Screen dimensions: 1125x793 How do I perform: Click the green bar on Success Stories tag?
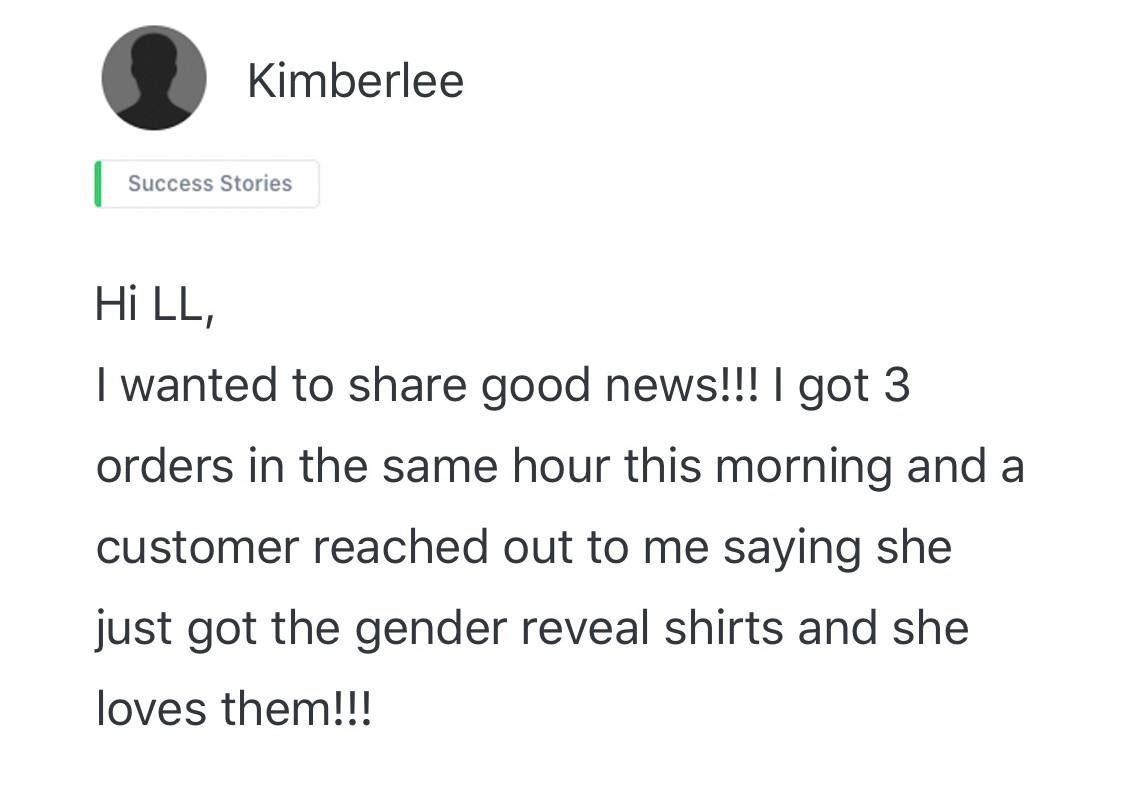pos(98,184)
